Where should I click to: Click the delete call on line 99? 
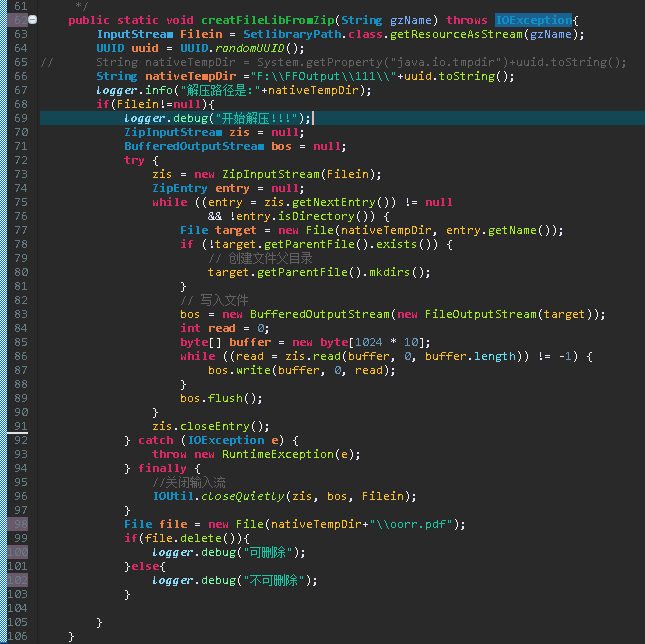[x=201, y=537]
